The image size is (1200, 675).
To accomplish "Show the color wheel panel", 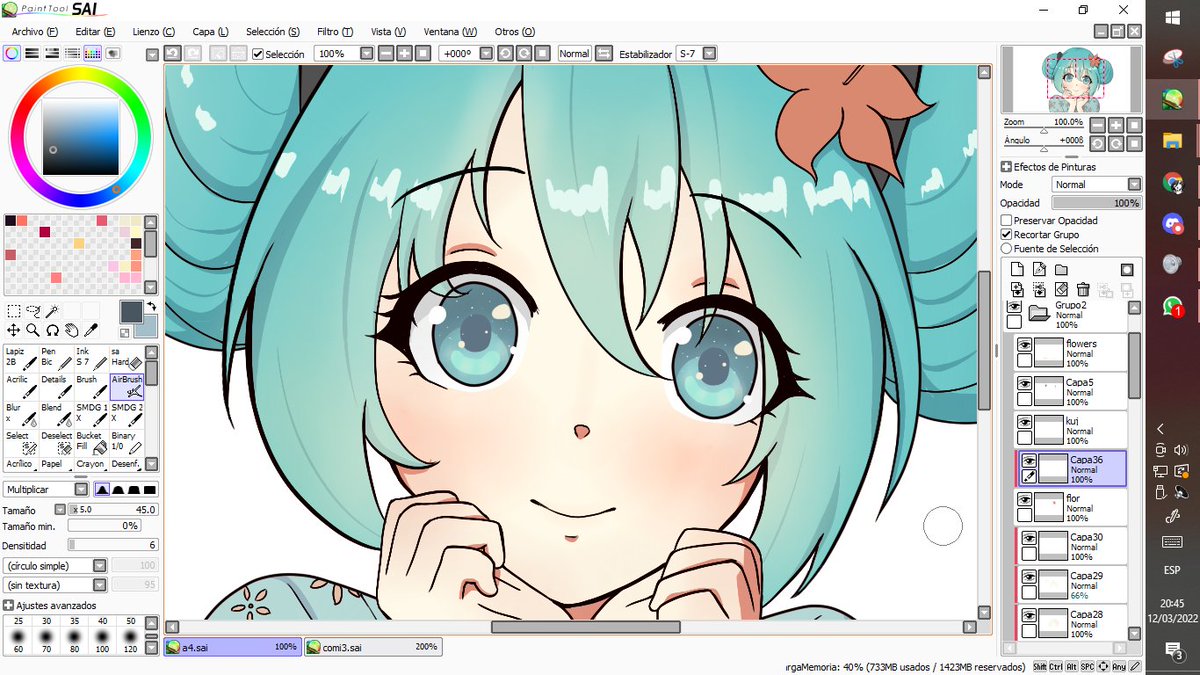I will tap(12, 53).
